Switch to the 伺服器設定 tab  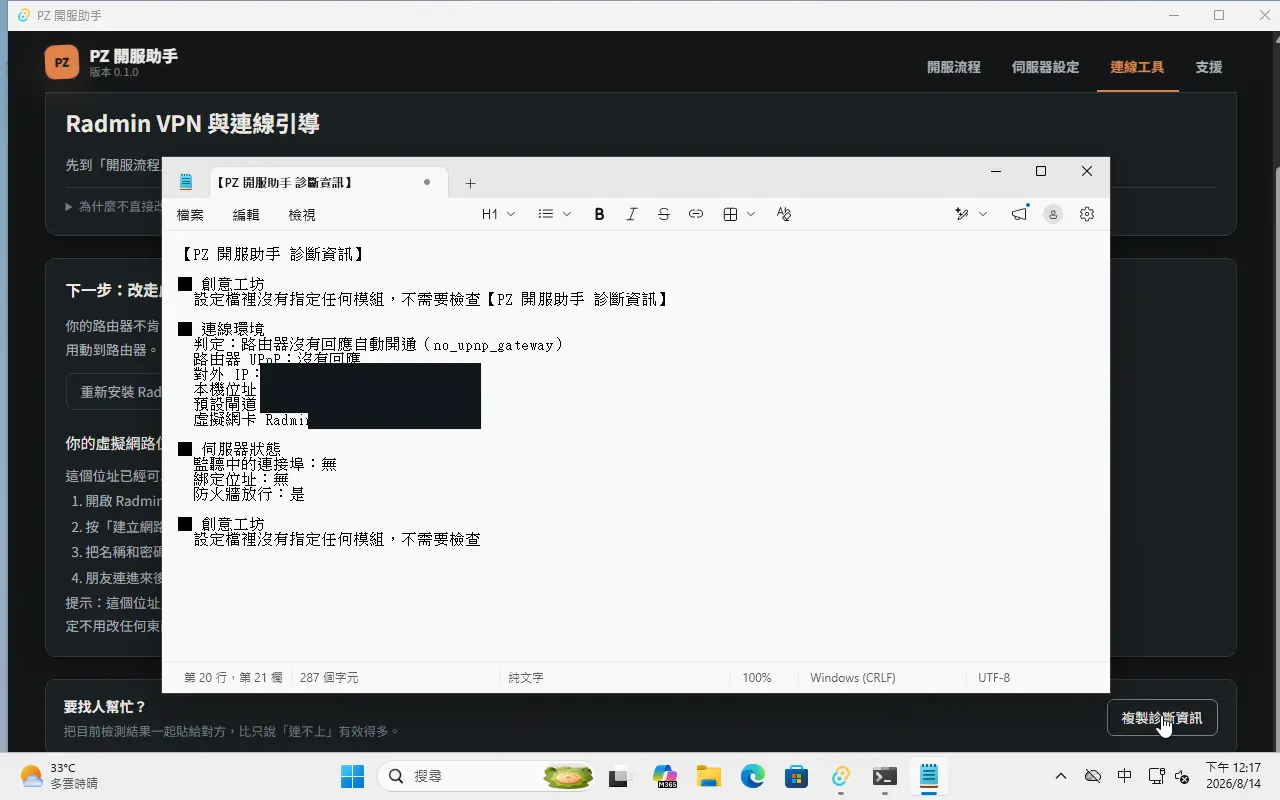(1046, 67)
